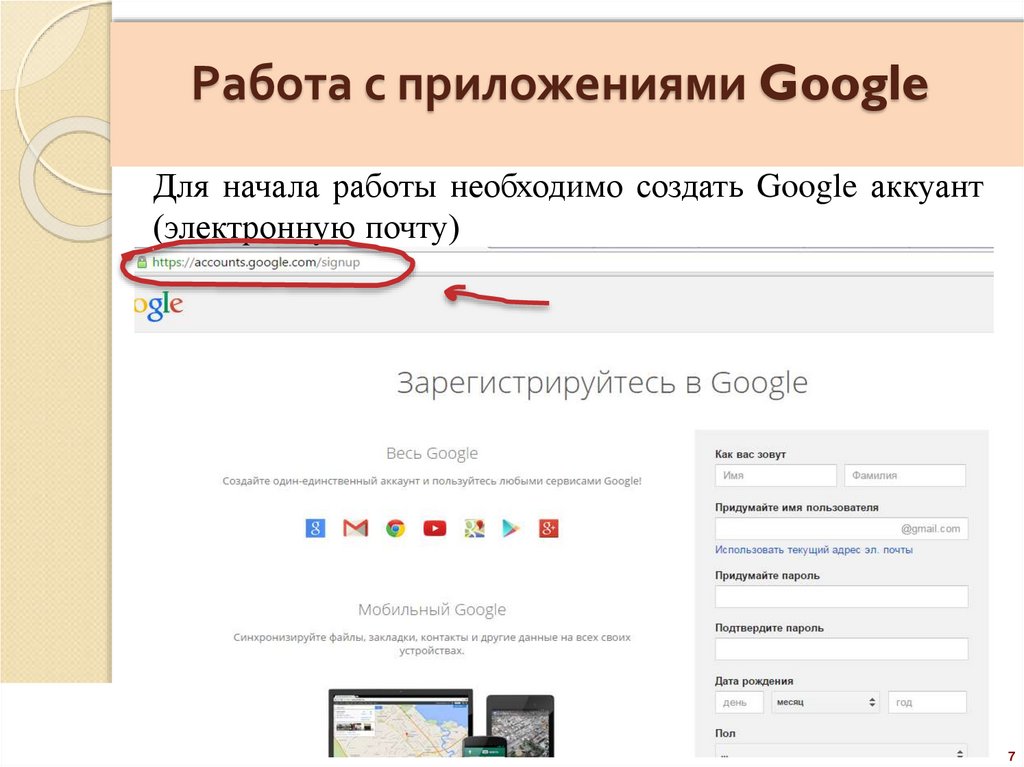This screenshot has height=767, width=1024.
Task: Focus the Фамилия last name field
Action: [x=905, y=476]
